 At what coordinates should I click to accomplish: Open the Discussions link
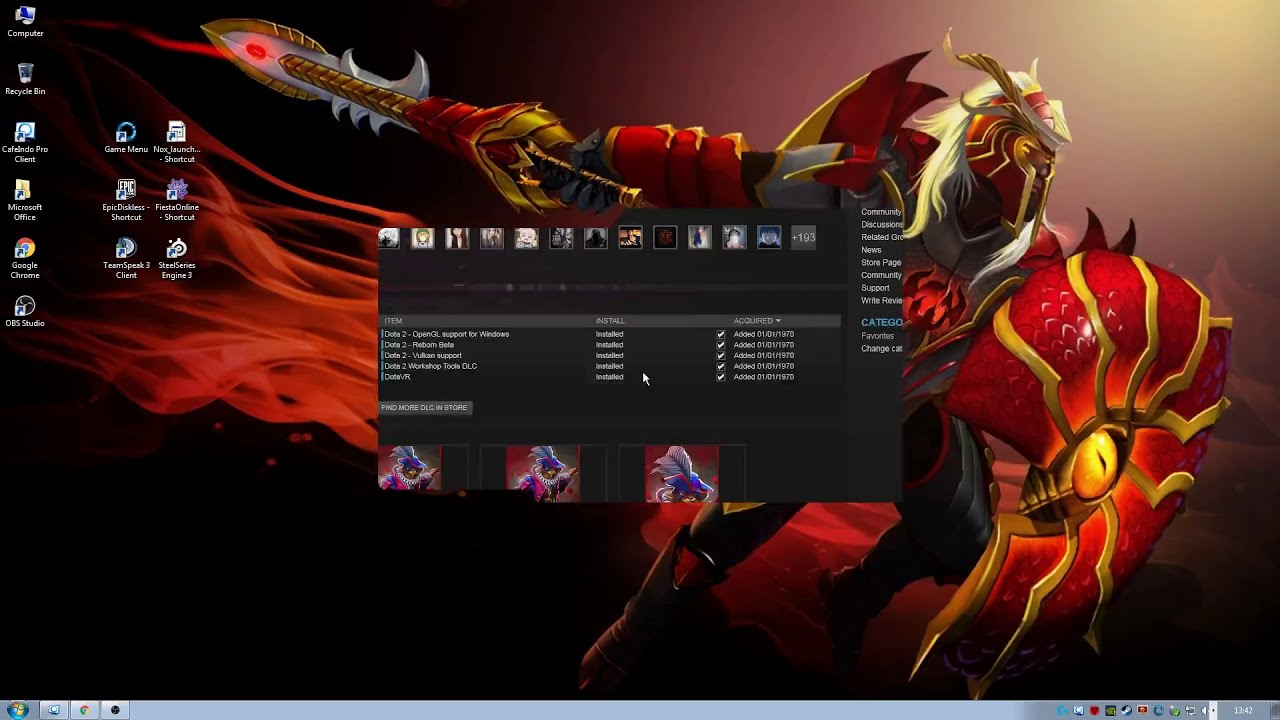pos(882,224)
